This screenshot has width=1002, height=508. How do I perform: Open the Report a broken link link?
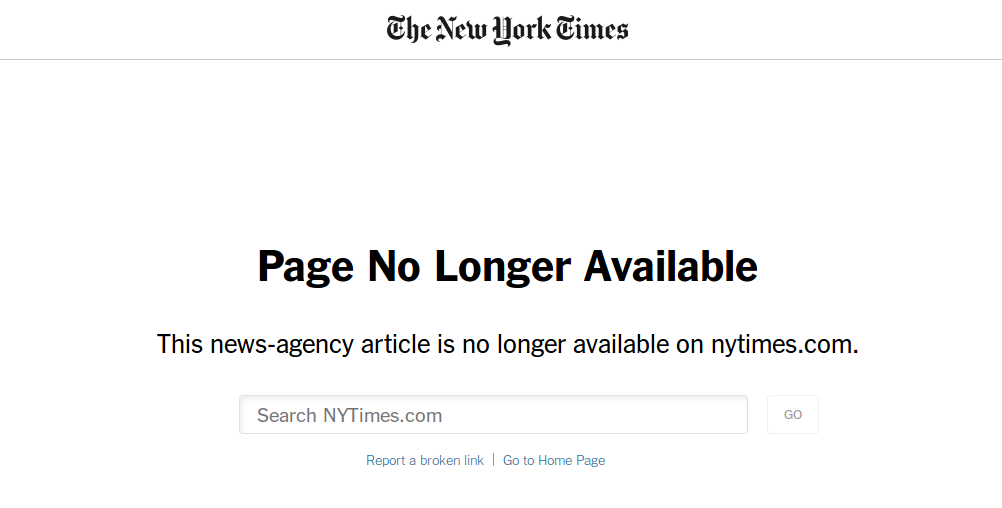pos(424,461)
